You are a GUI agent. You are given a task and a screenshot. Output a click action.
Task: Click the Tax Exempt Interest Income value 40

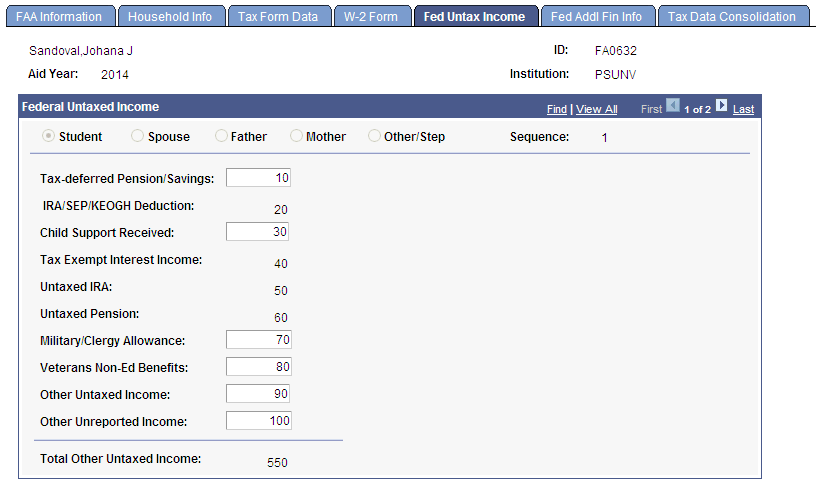tap(280, 264)
